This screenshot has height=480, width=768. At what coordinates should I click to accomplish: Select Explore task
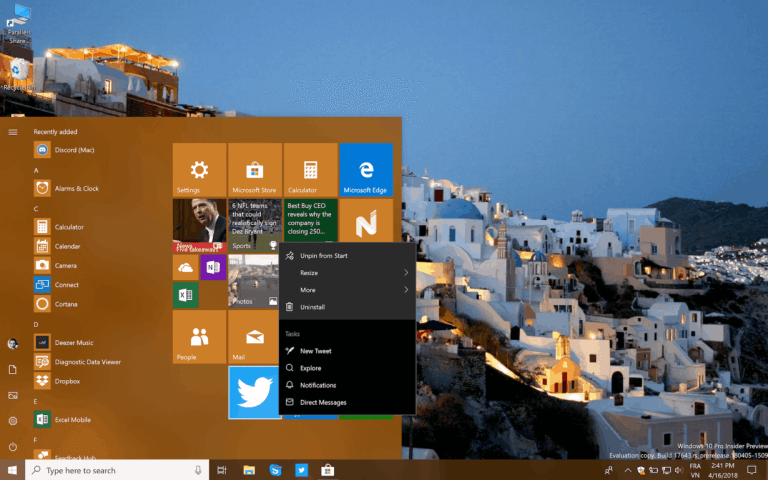coord(347,368)
